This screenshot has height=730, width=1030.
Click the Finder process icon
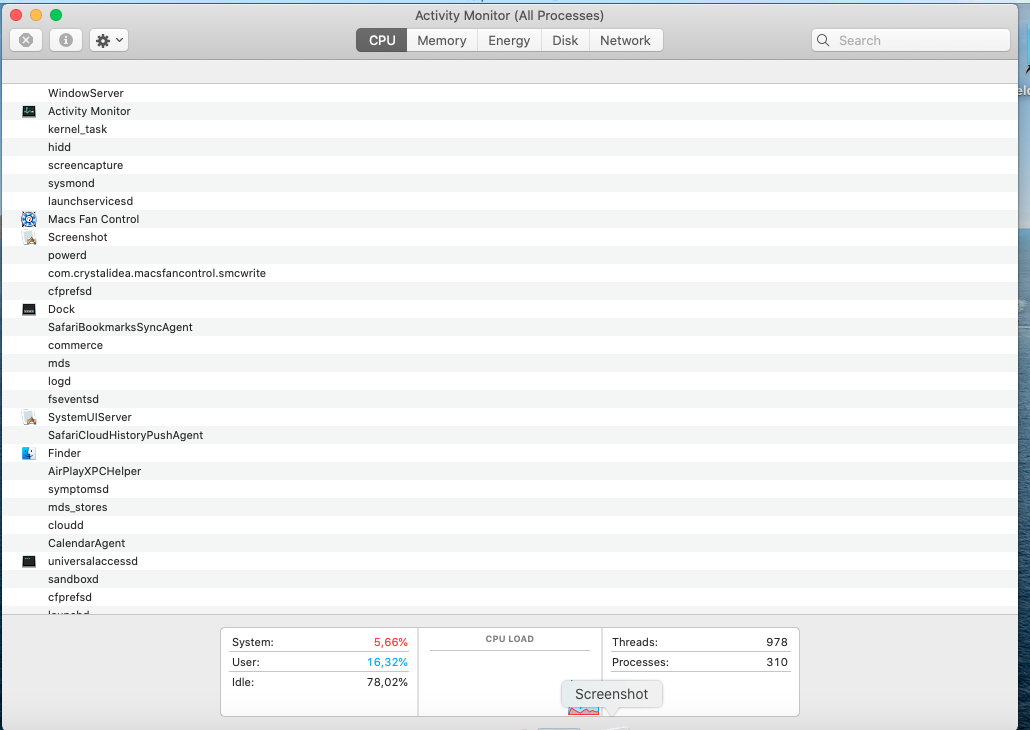point(29,453)
